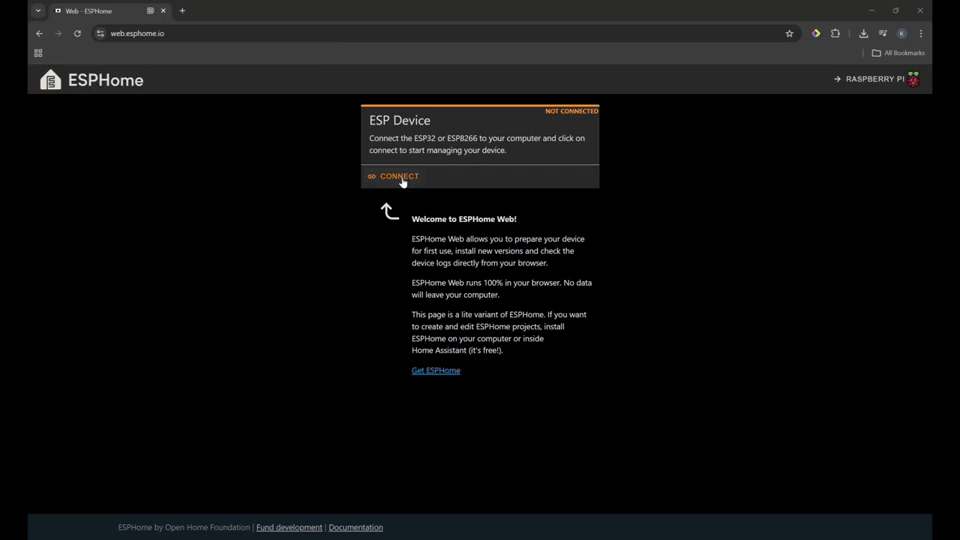
Task: Bookmark this page with star icon
Action: (789, 34)
